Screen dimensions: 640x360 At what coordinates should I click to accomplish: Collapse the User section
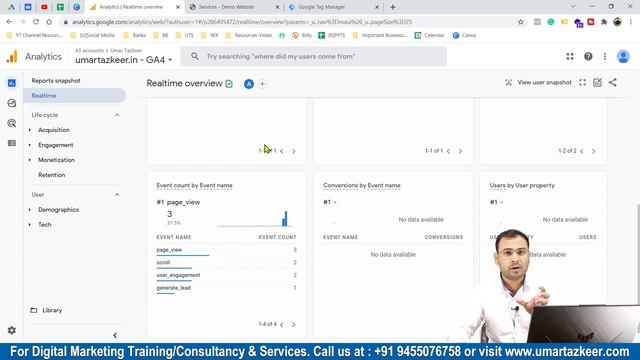point(117,195)
